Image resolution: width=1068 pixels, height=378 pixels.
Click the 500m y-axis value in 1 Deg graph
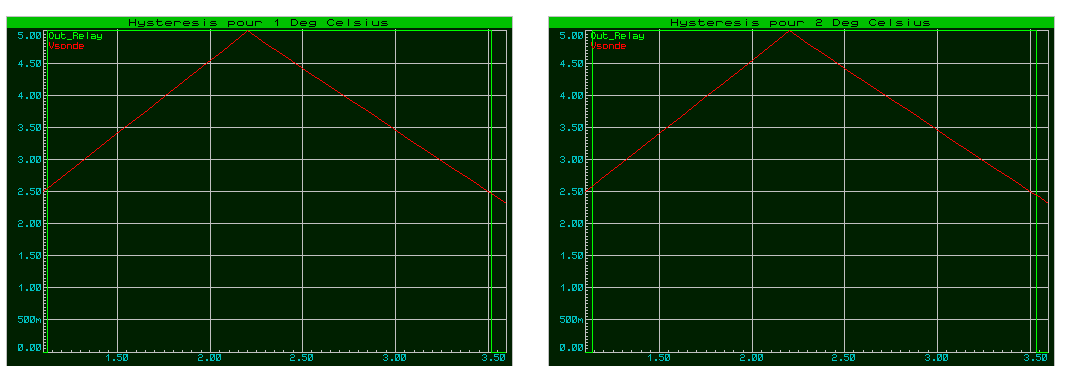click(x=29, y=319)
